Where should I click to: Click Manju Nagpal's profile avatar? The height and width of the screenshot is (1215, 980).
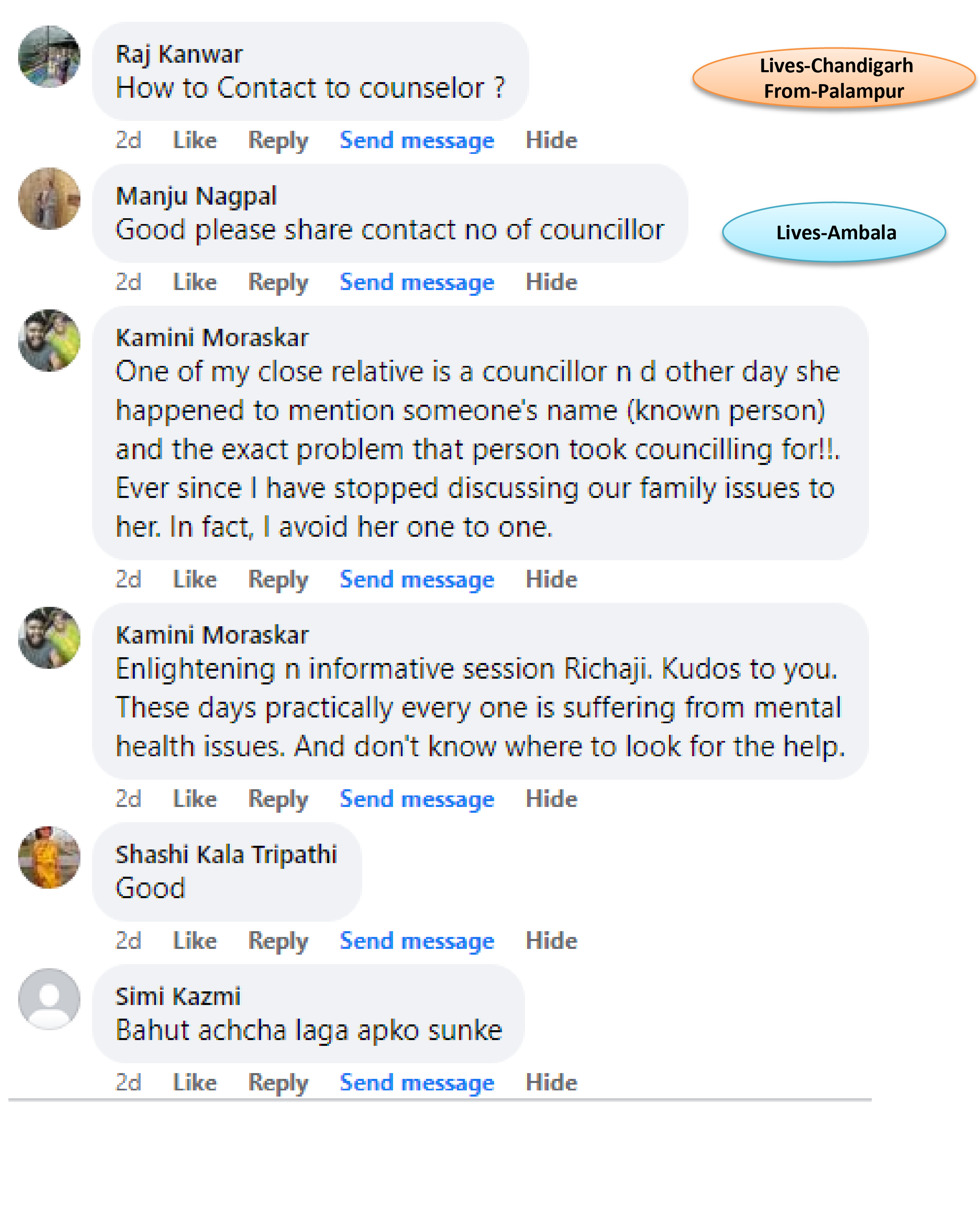(49, 199)
